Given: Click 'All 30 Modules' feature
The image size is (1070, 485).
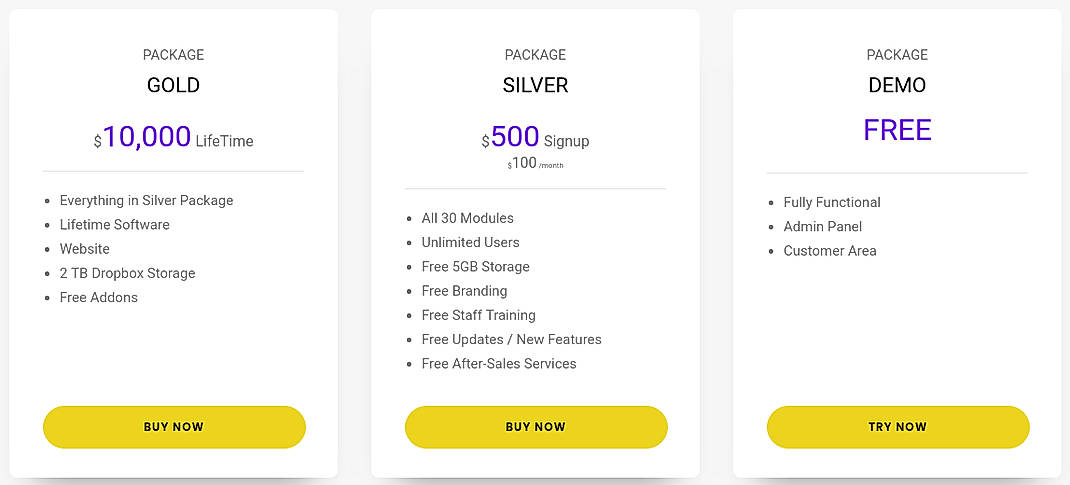Looking at the screenshot, I should point(468,218).
